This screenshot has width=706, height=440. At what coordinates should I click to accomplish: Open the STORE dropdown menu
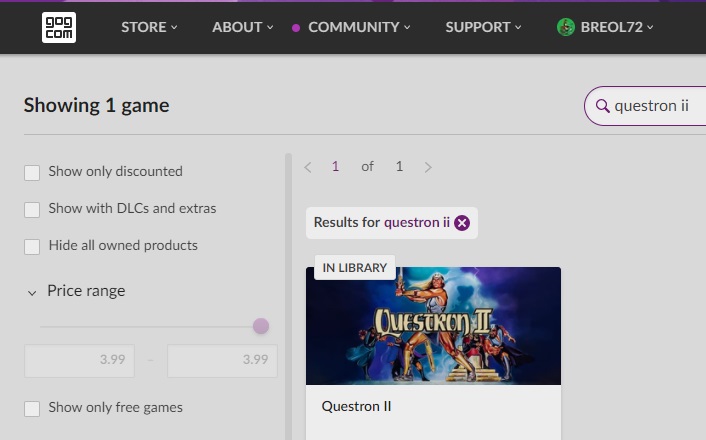coord(149,27)
